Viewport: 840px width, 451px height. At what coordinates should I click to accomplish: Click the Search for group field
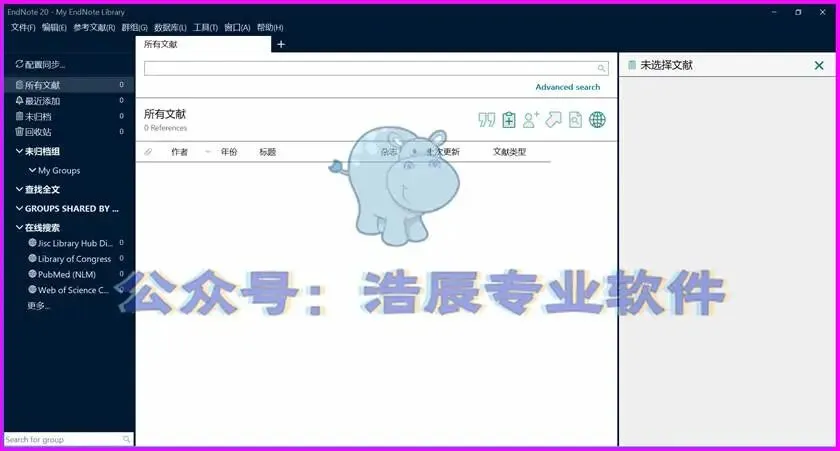69,439
